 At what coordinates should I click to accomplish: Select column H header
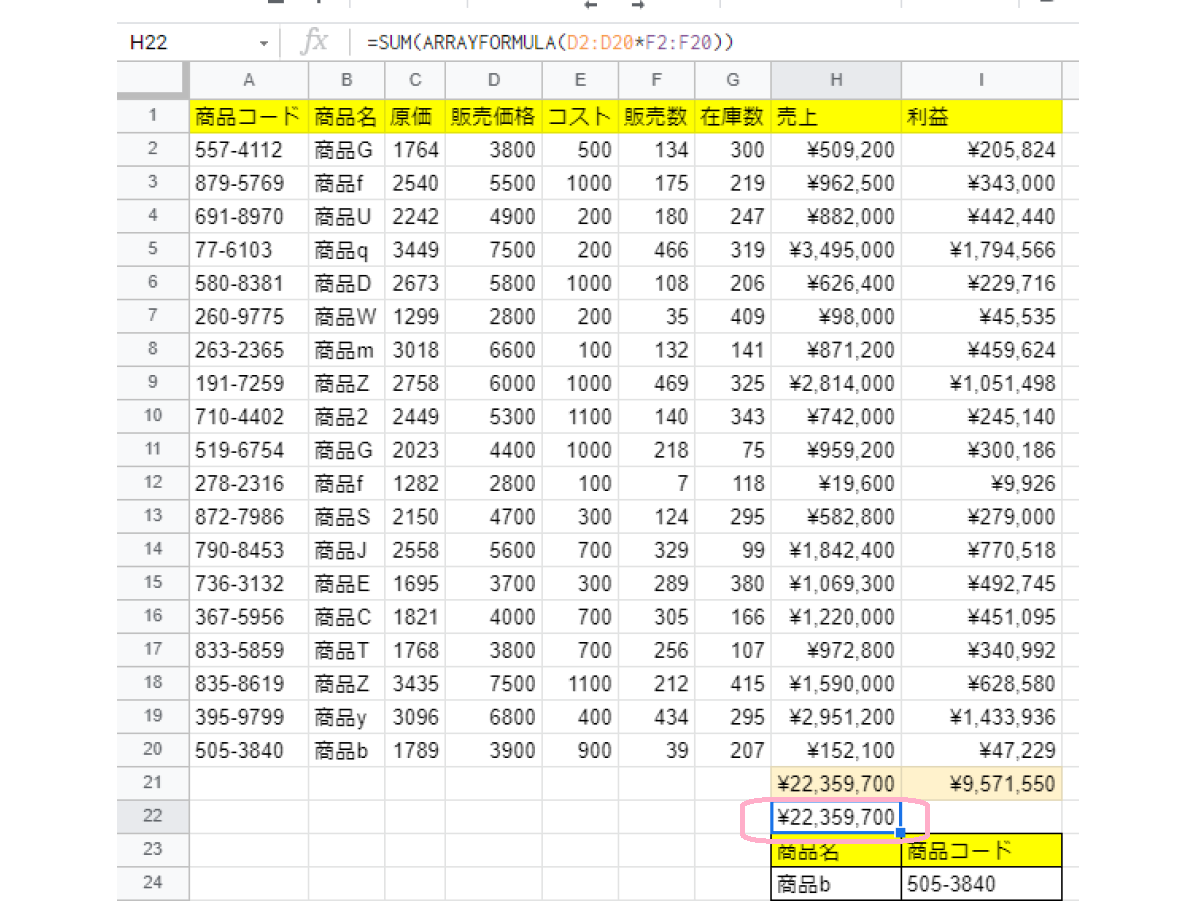(x=836, y=80)
